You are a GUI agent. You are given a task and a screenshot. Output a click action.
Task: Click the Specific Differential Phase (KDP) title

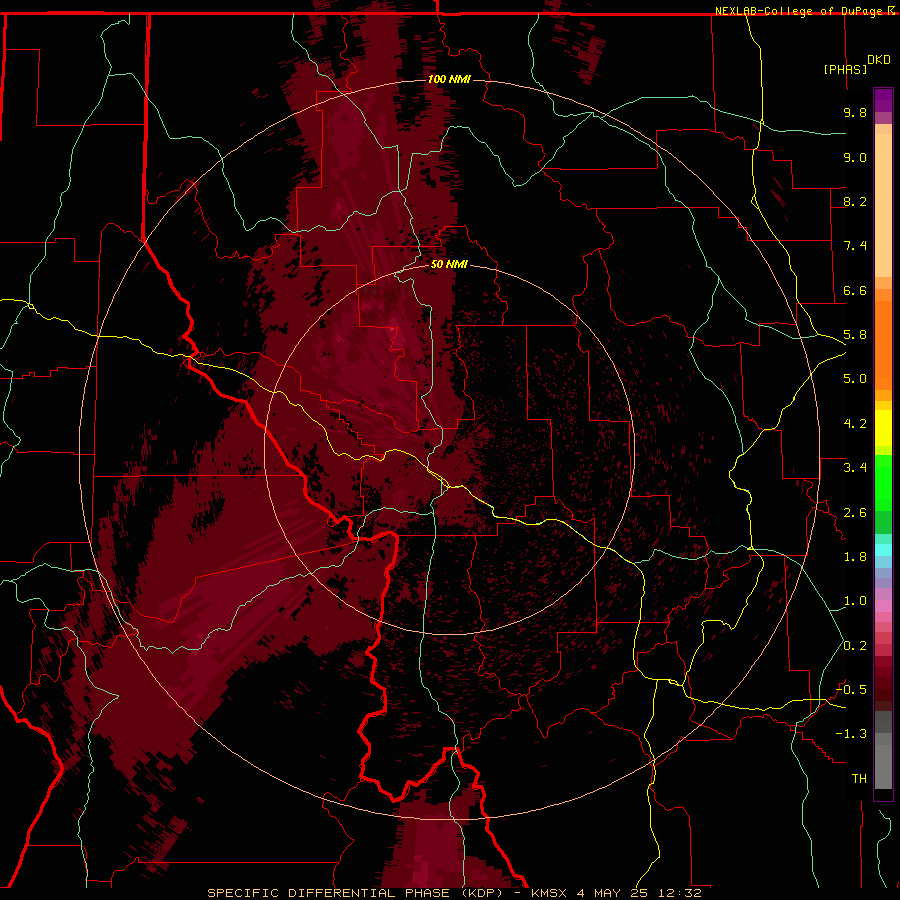point(355,893)
